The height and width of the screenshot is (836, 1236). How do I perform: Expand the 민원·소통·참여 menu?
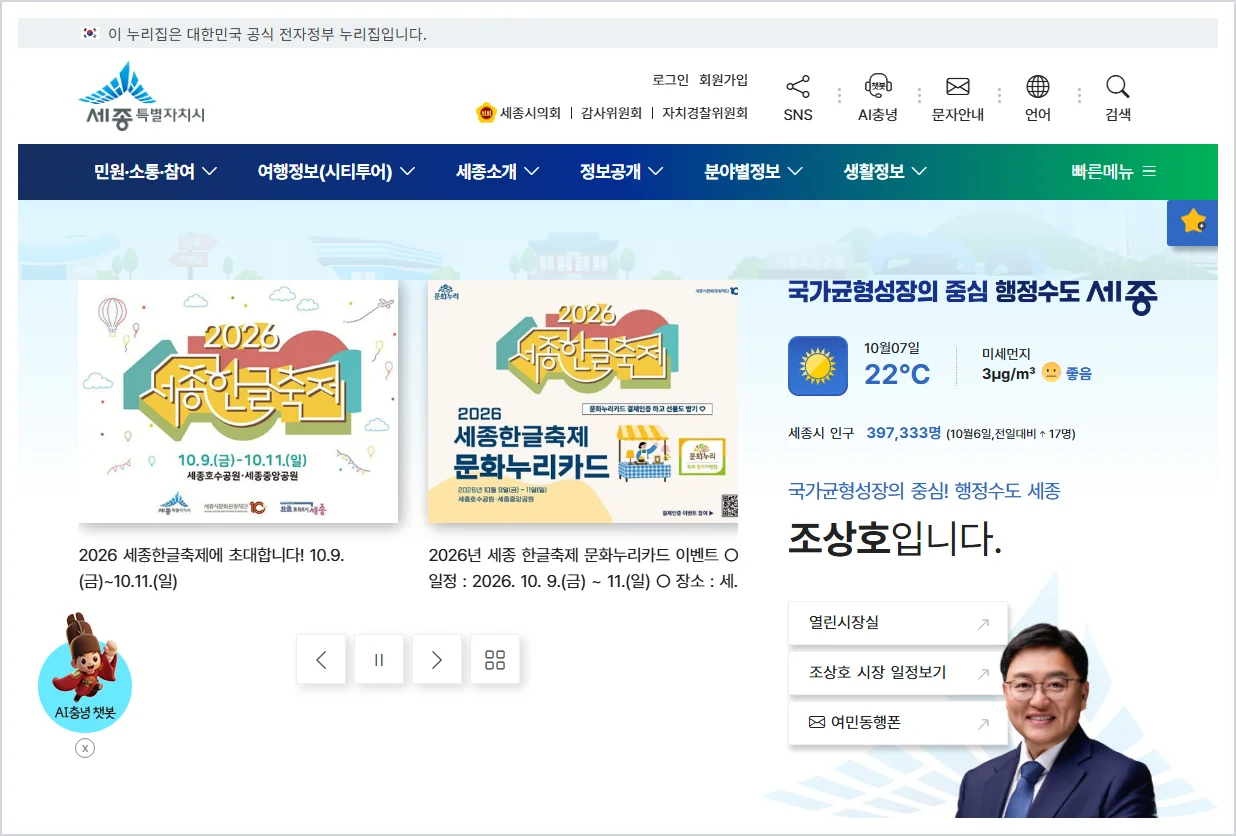156,172
